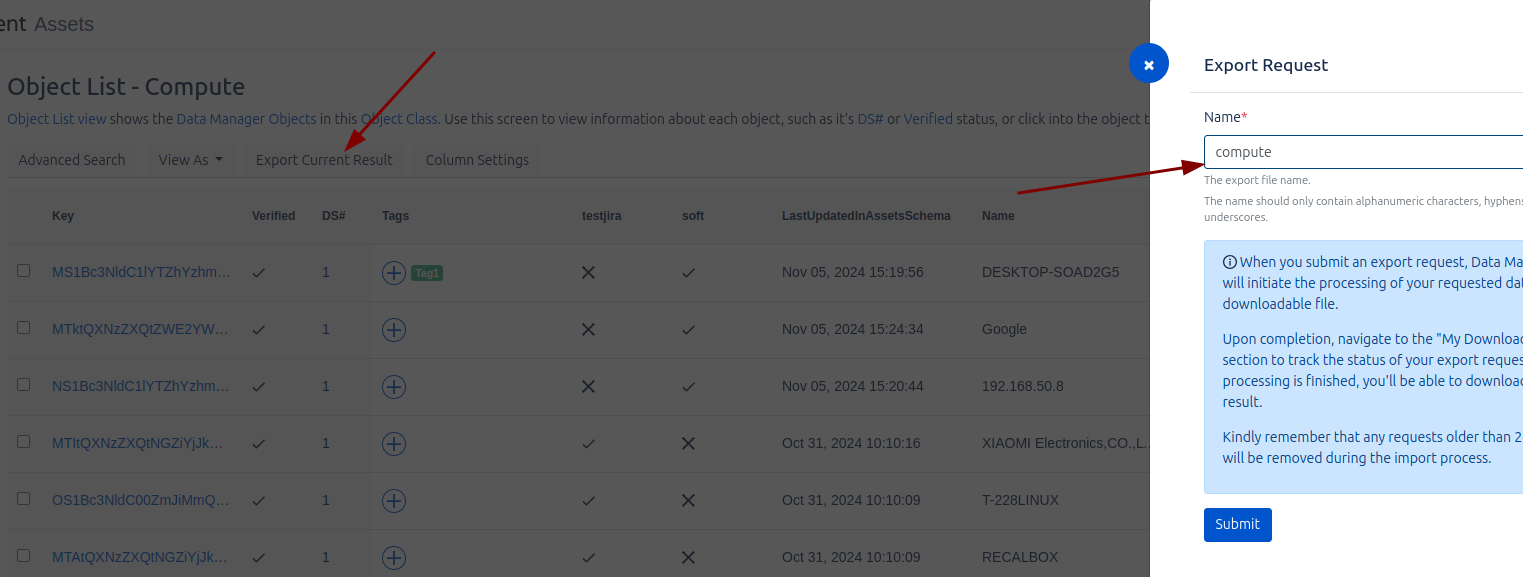This screenshot has height=577, width=1523.
Task: Open Column Settings
Action: [477, 160]
